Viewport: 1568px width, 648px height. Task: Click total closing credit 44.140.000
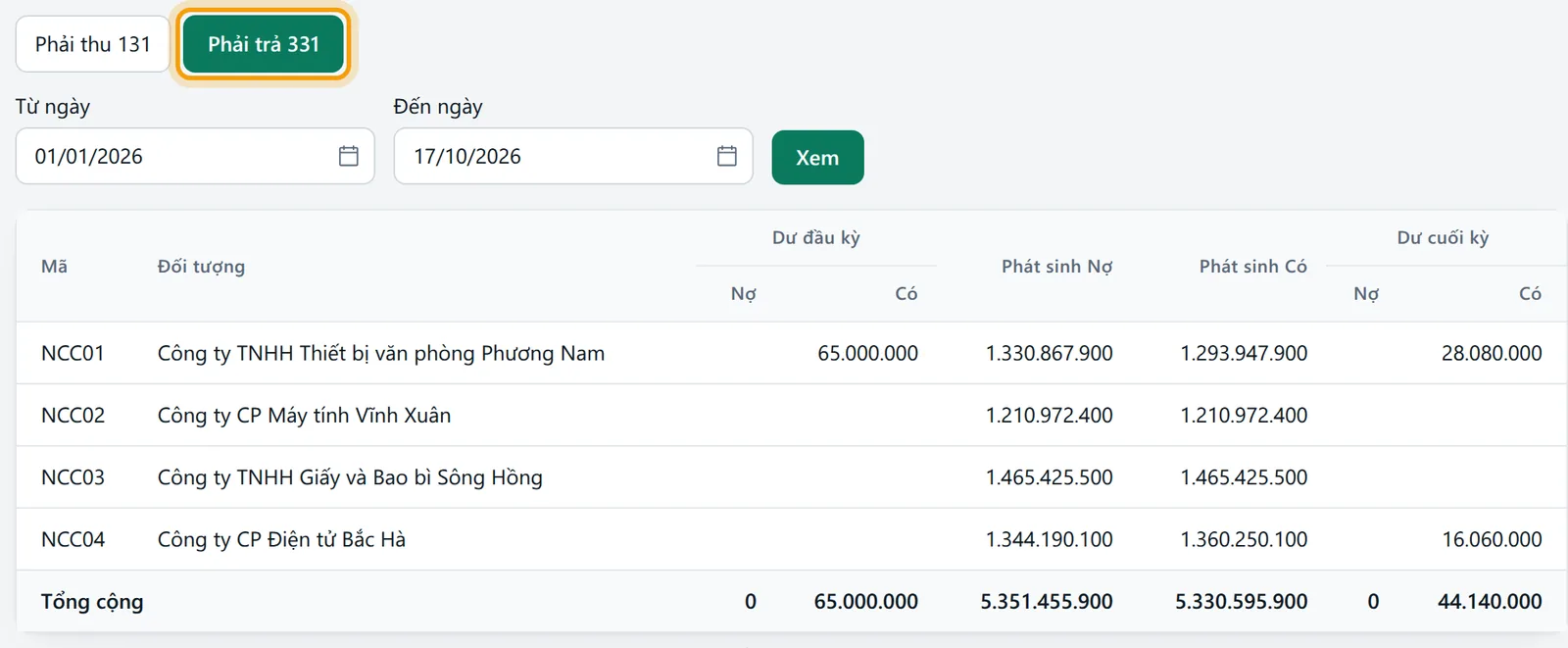(1490, 602)
